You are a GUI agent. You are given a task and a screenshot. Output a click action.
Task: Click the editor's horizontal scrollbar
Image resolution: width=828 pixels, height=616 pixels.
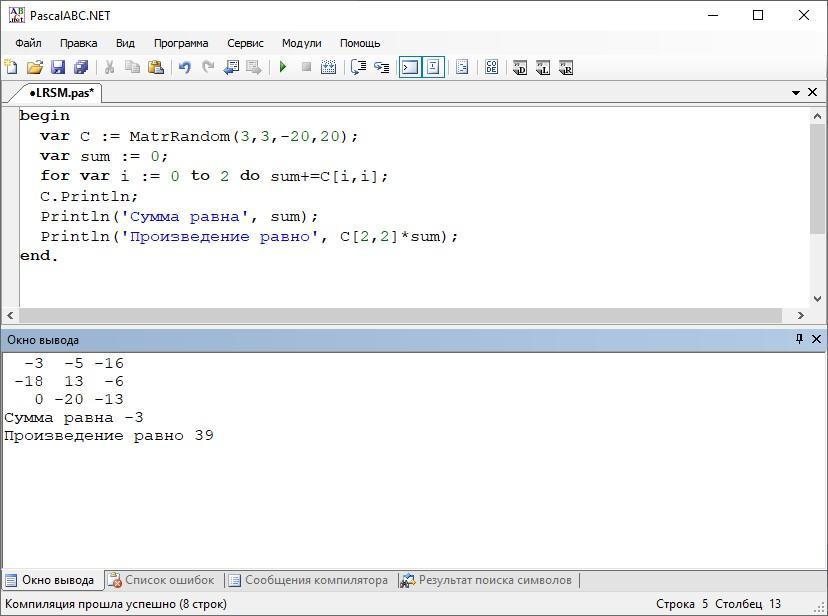click(x=400, y=315)
